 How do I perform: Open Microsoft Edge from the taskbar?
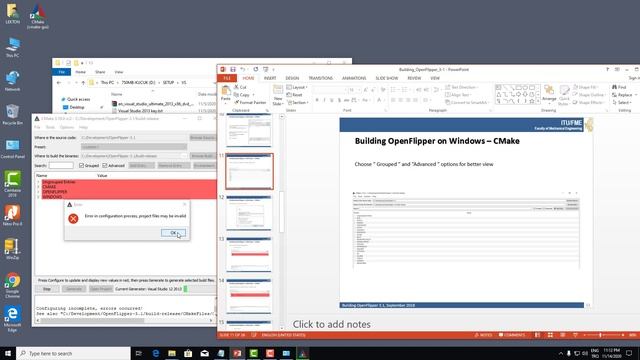pos(156,353)
